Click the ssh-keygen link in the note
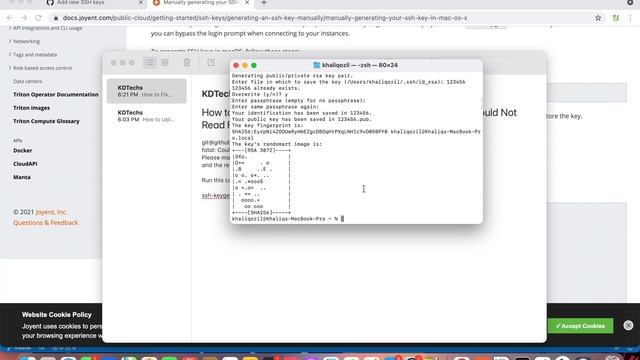This screenshot has width=640, height=360. click(216, 196)
